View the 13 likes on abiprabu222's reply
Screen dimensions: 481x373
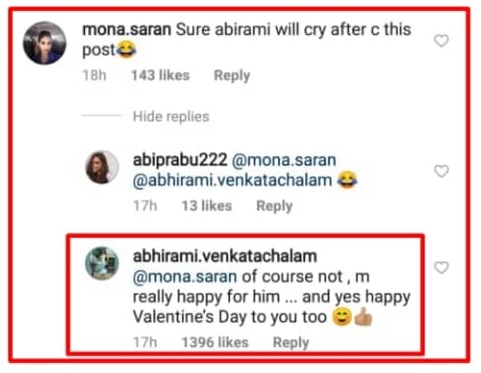[x=207, y=206]
